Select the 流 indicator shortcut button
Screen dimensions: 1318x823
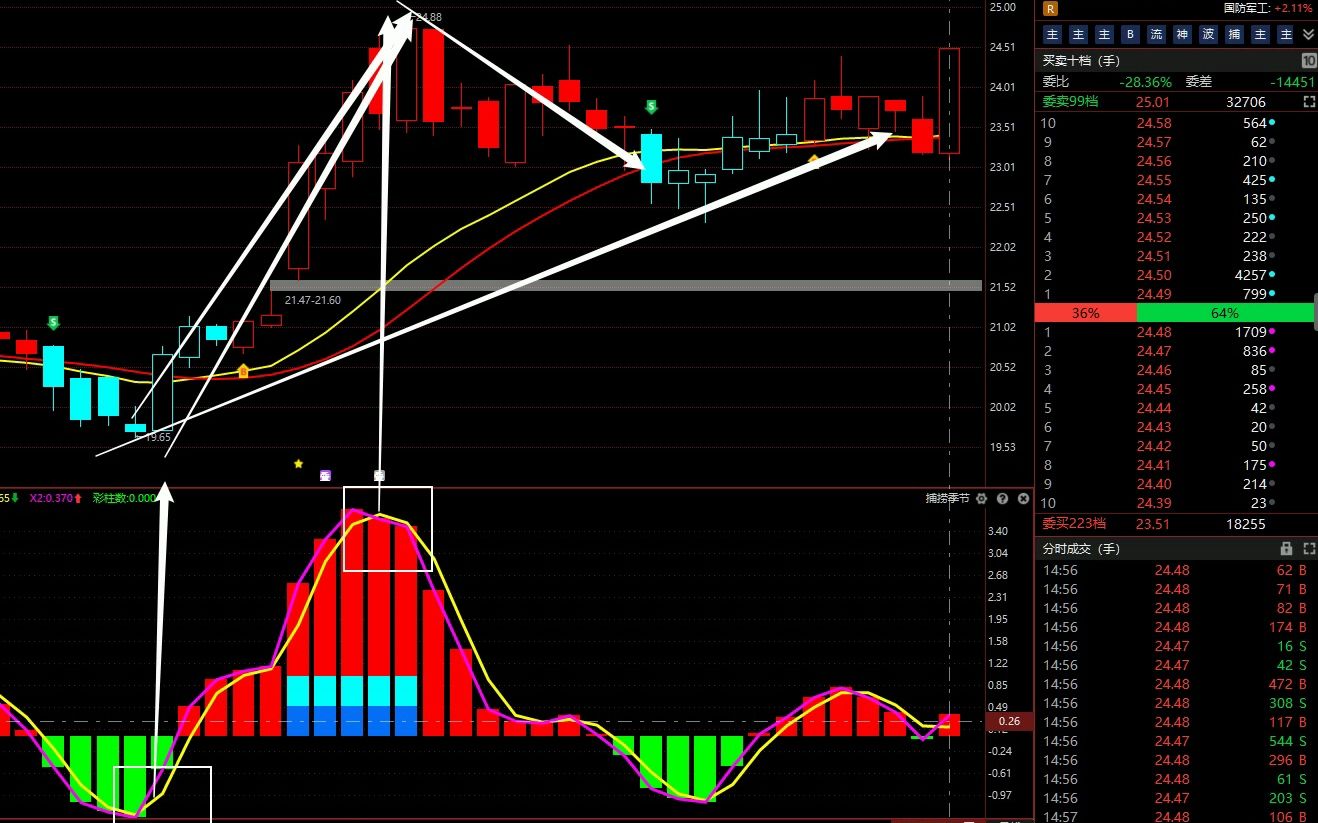tap(1157, 35)
